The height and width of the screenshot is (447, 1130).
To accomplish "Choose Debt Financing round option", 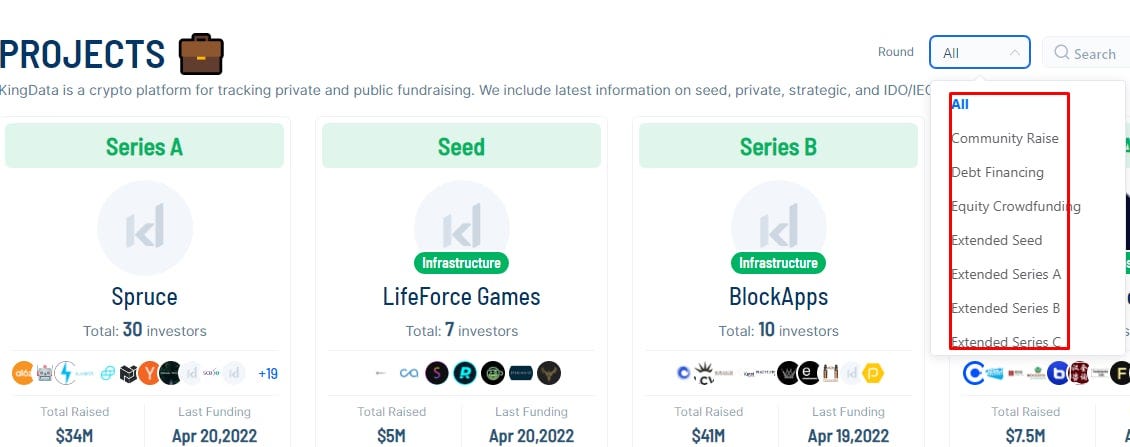I will (x=997, y=172).
